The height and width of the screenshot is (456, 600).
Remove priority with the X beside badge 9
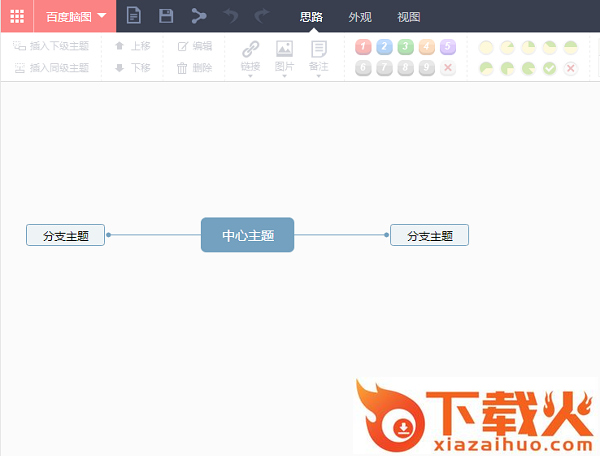click(448, 68)
